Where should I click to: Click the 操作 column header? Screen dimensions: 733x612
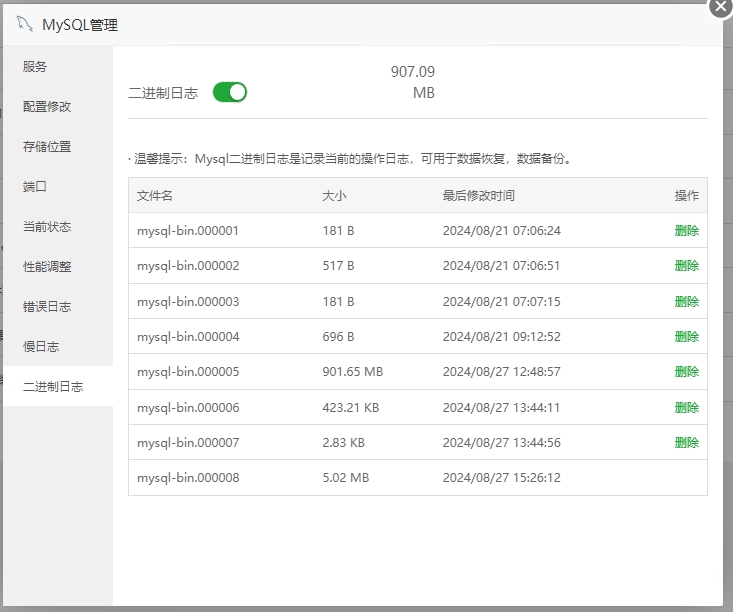coord(687,195)
